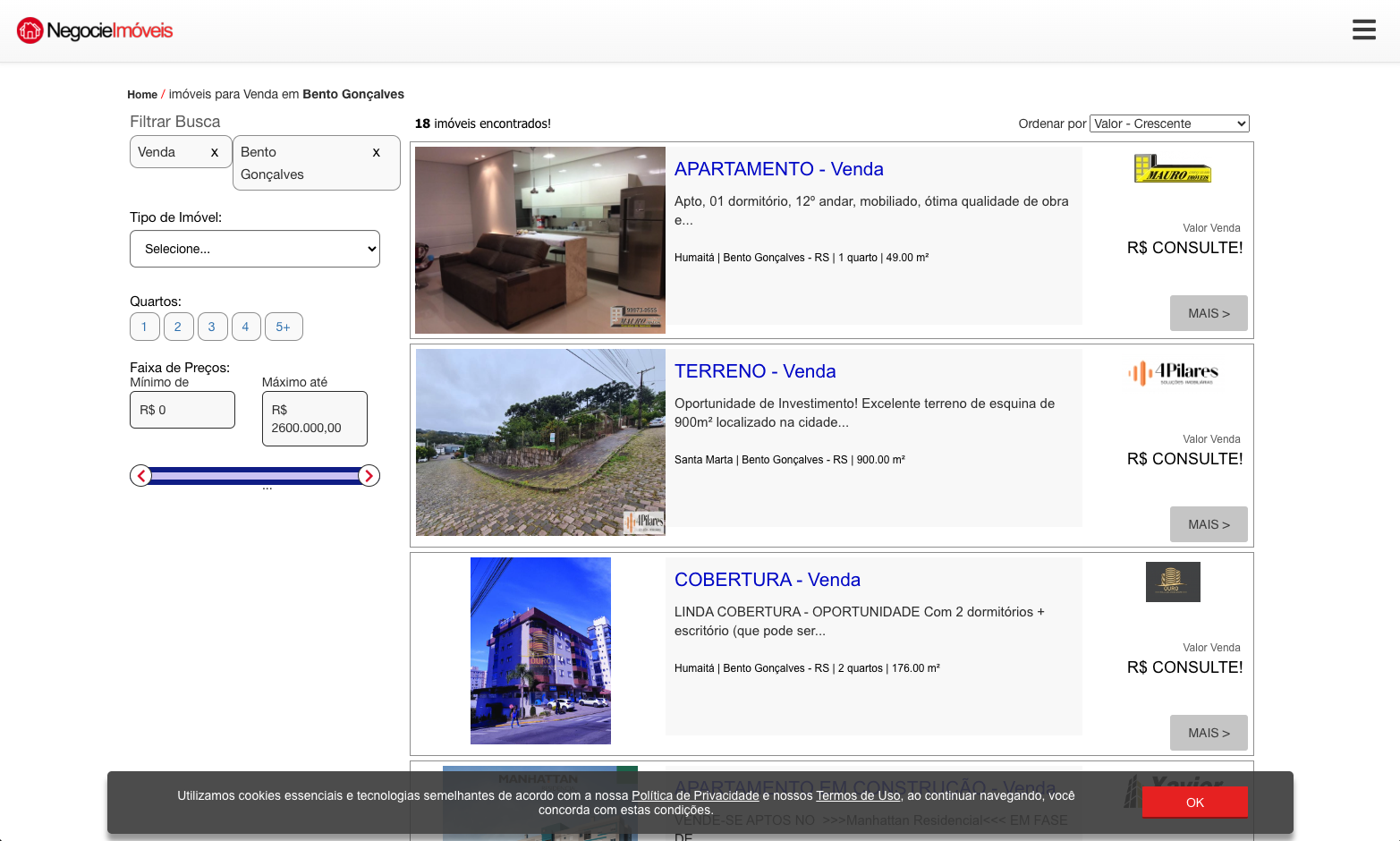Open the Tipo de Imóvel dropdown
The height and width of the screenshot is (841, 1400).
pyautogui.click(x=255, y=249)
